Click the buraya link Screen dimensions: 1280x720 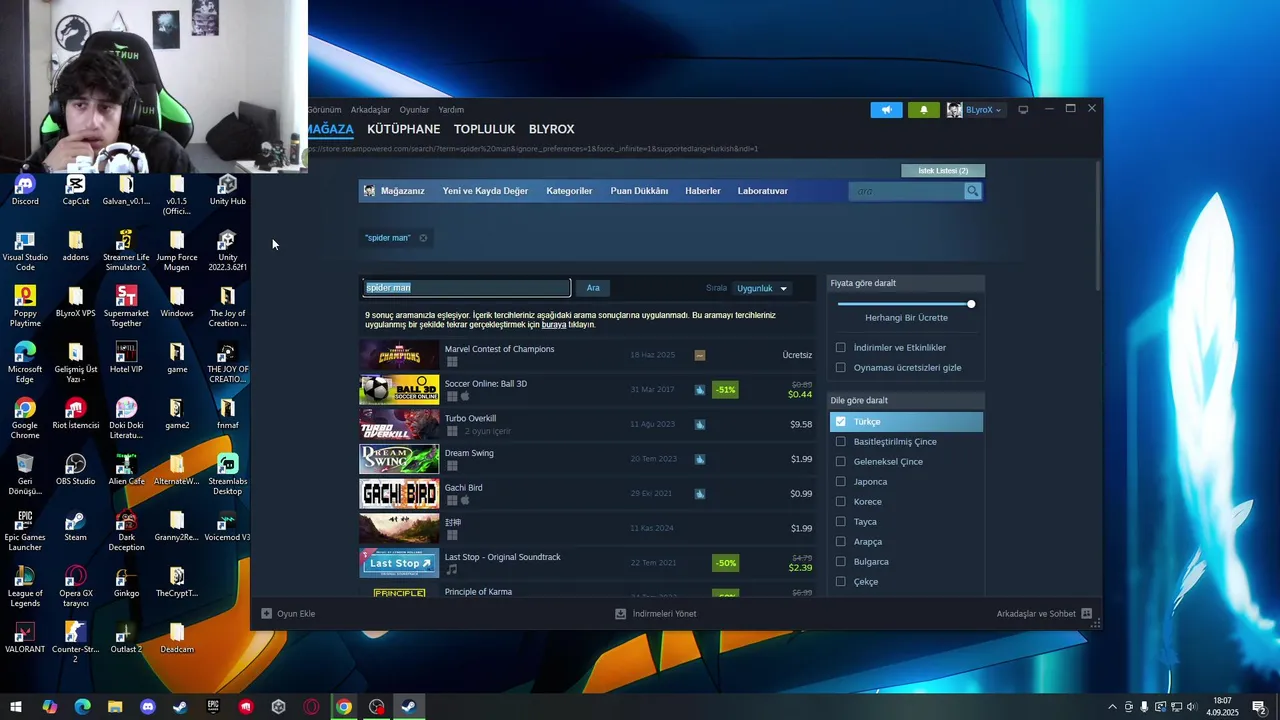(554, 325)
